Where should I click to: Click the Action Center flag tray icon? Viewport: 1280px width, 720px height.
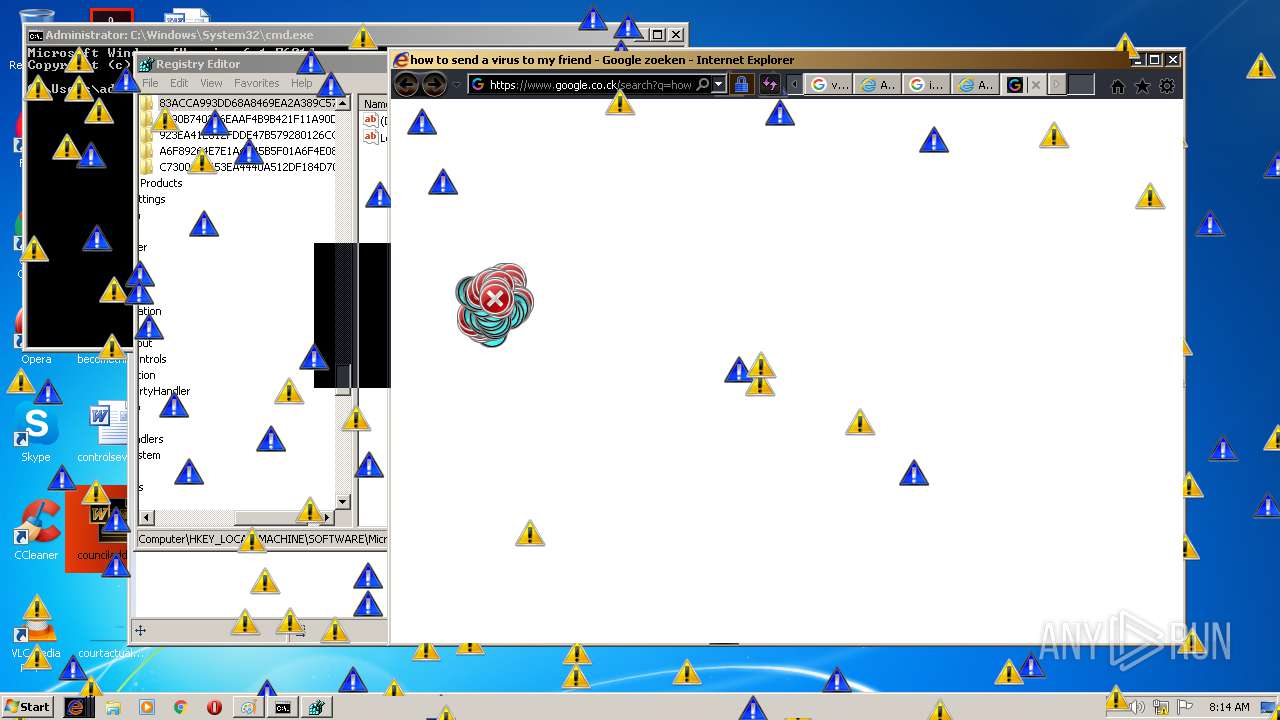(x=1185, y=707)
